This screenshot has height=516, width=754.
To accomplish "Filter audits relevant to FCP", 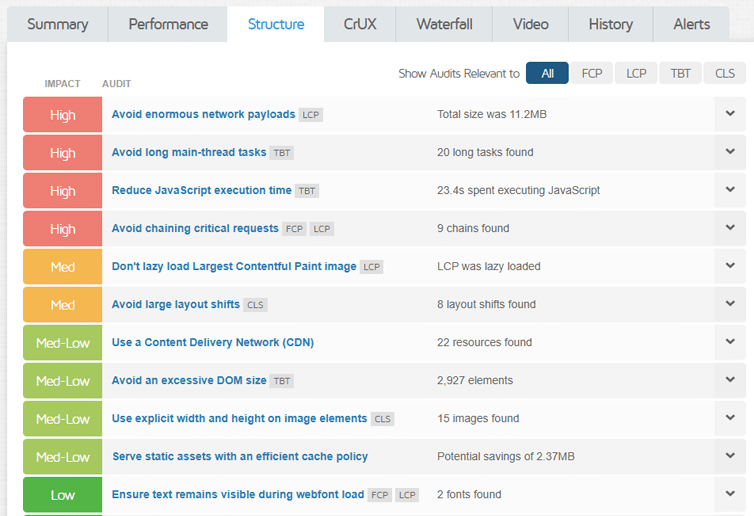I will (591, 73).
